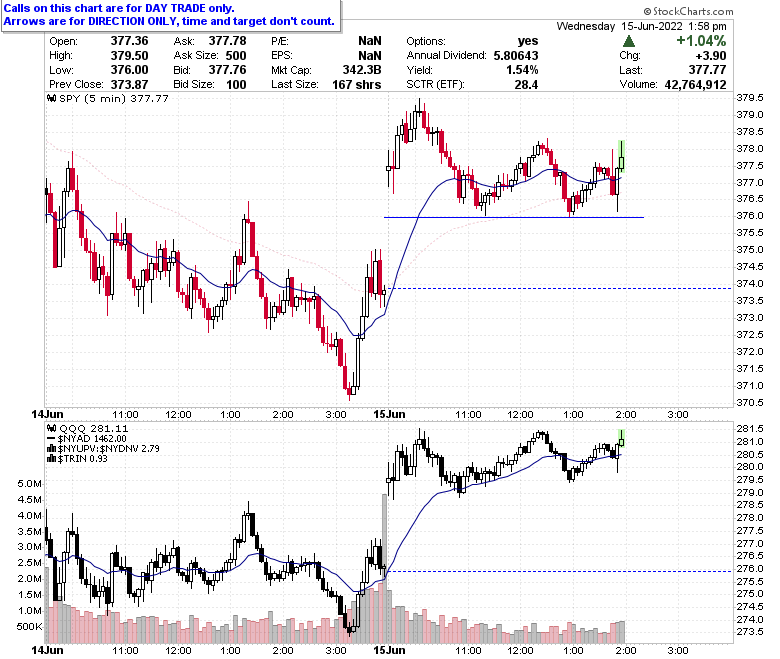This screenshot has height=659, width=780.
Task: Click the Annual Dividend value 5.80643
Action: coord(516,56)
